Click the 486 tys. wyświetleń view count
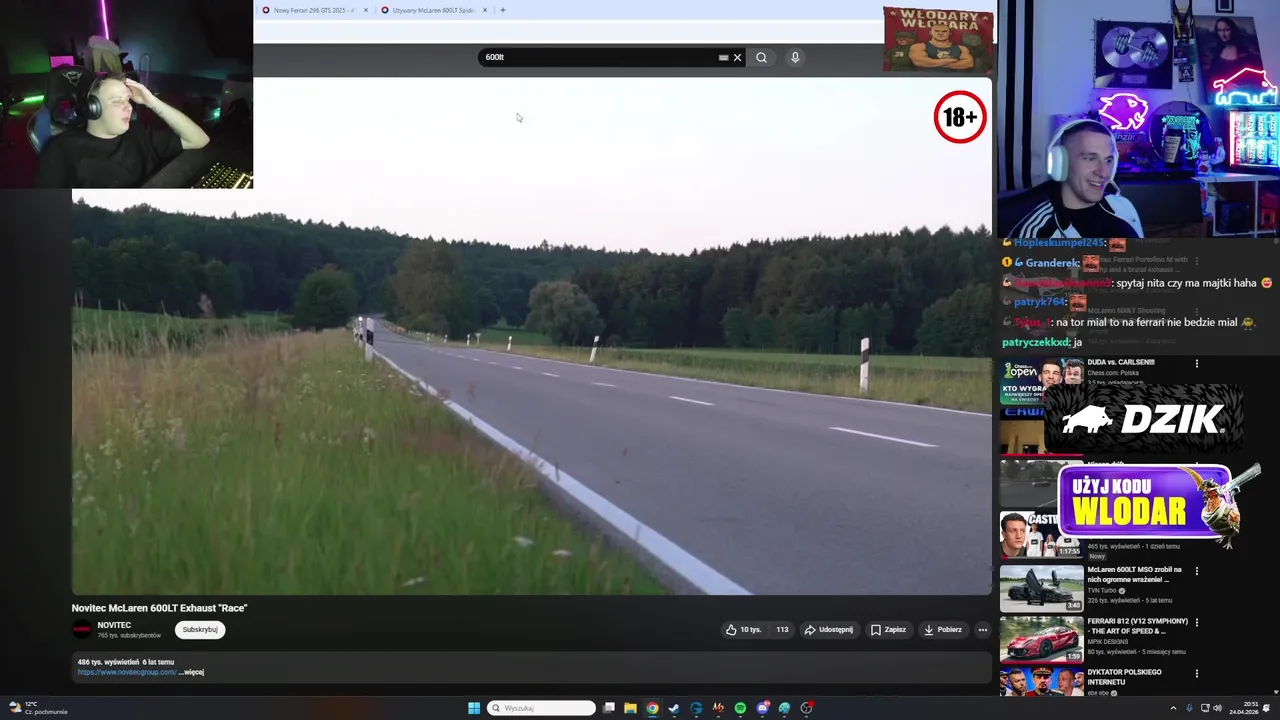This screenshot has height=720, width=1280. pos(108,662)
